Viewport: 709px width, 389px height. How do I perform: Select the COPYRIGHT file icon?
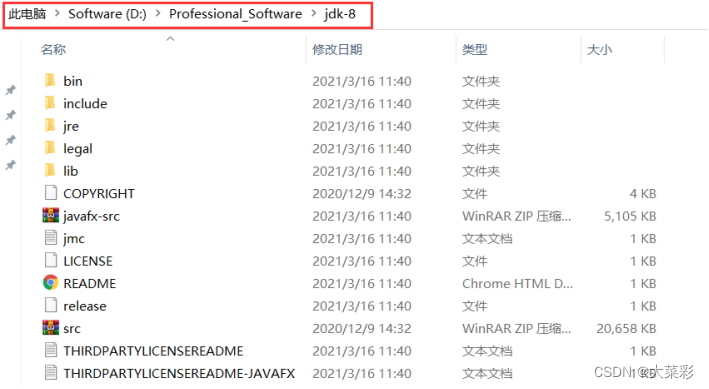pyautogui.click(x=51, y=193)
